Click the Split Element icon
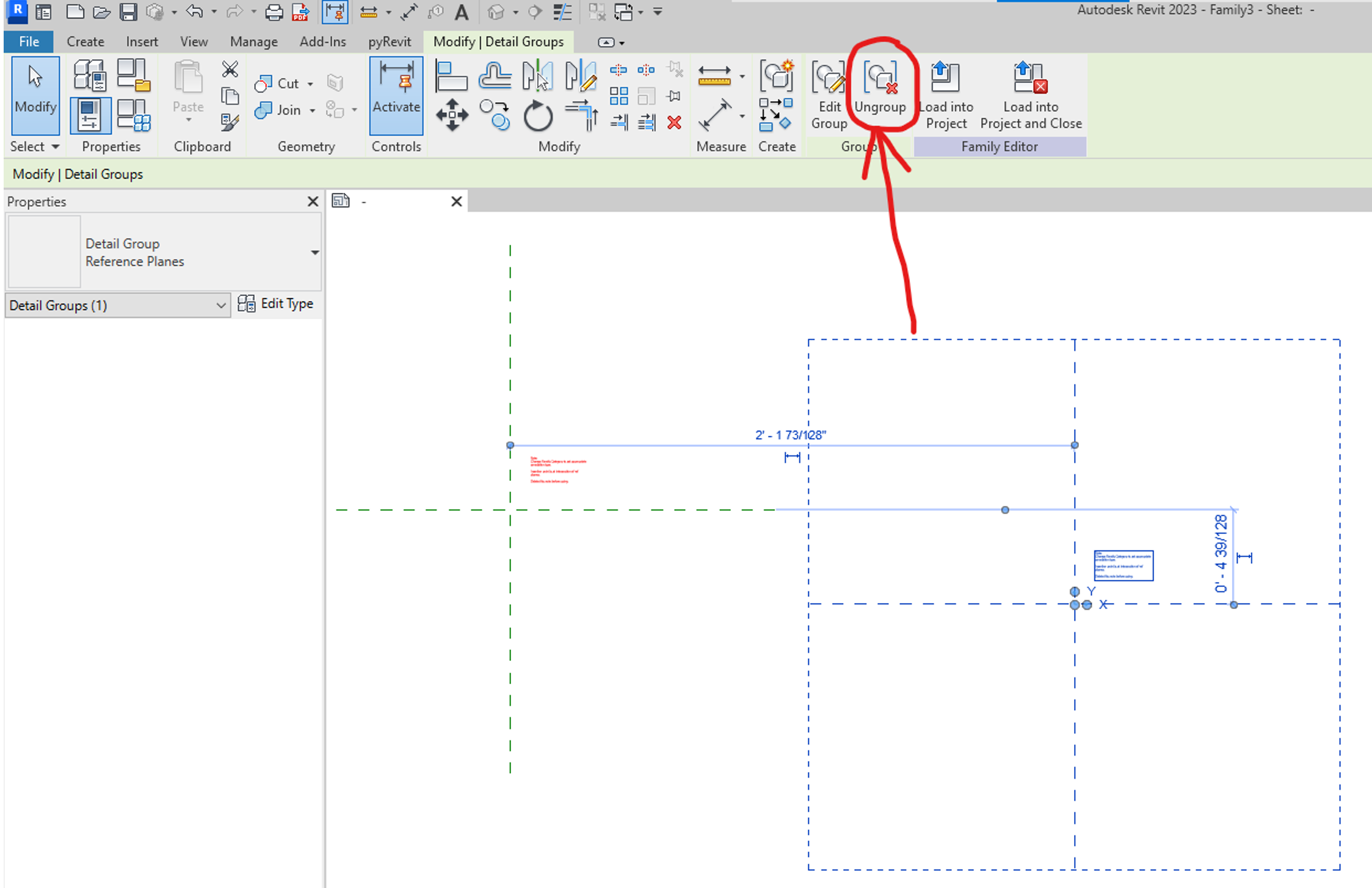The height and width of the screenshot is (888, 1372). [x=619, y=70]
